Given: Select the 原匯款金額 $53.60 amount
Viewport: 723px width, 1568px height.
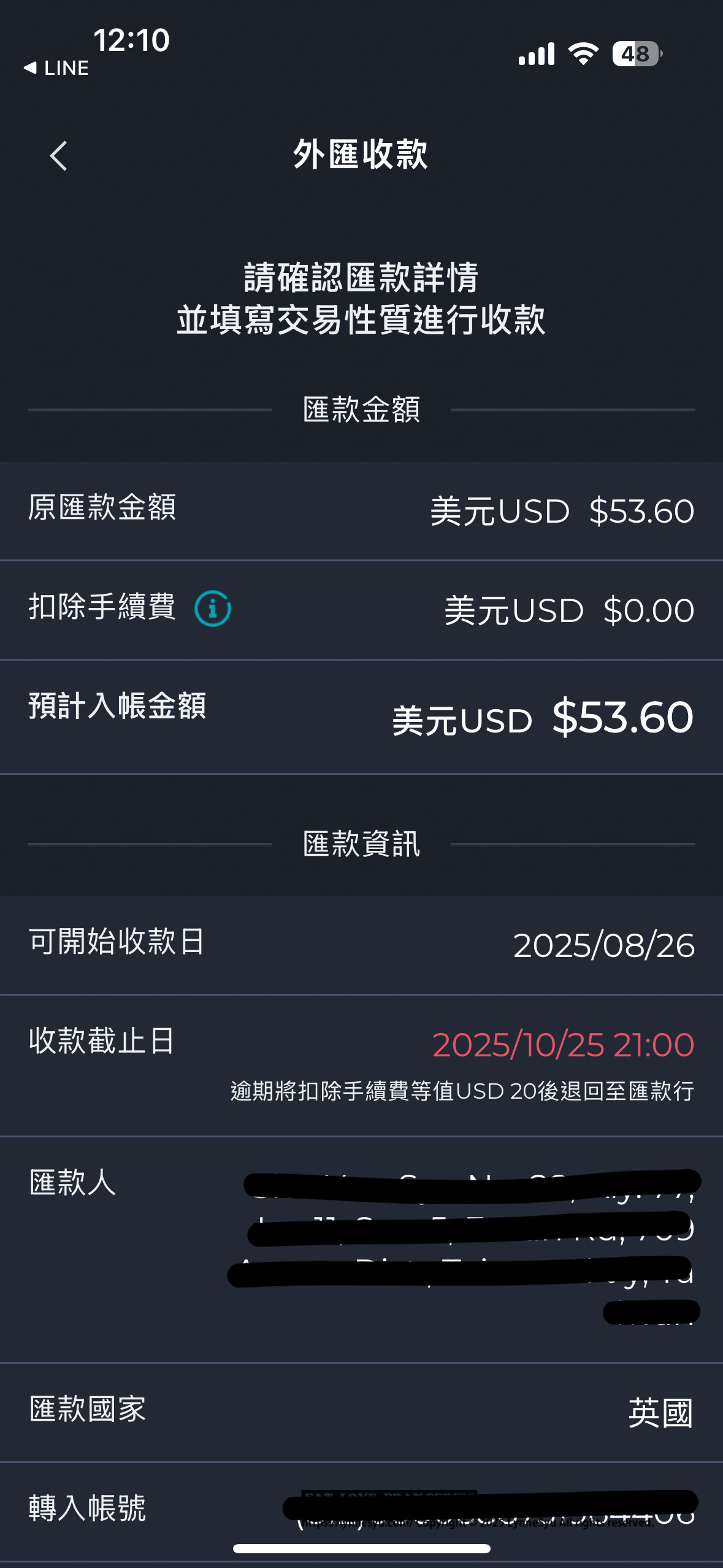Looking at the screenshot, I should point(641,511).
